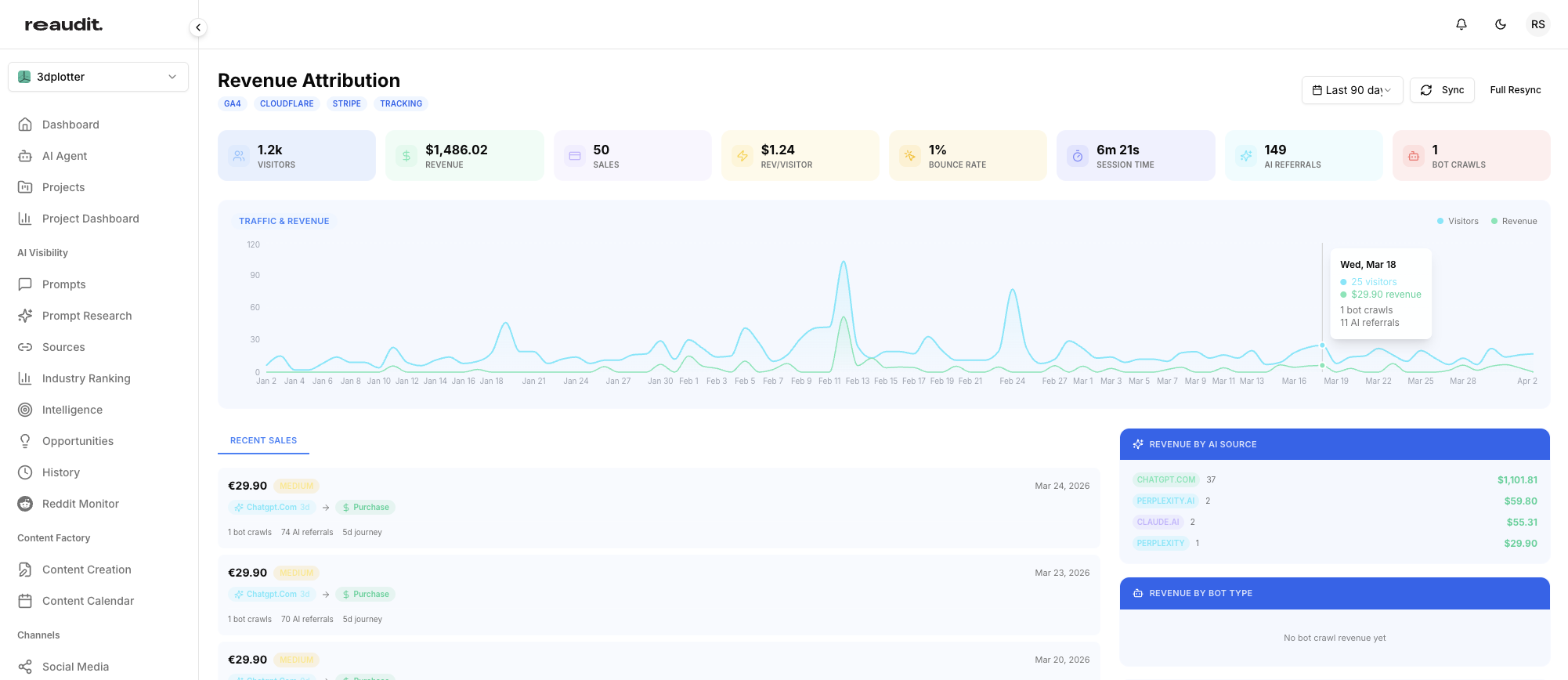
Task: Click the Reddit Monitor icon
Action: tap(25, 504)
